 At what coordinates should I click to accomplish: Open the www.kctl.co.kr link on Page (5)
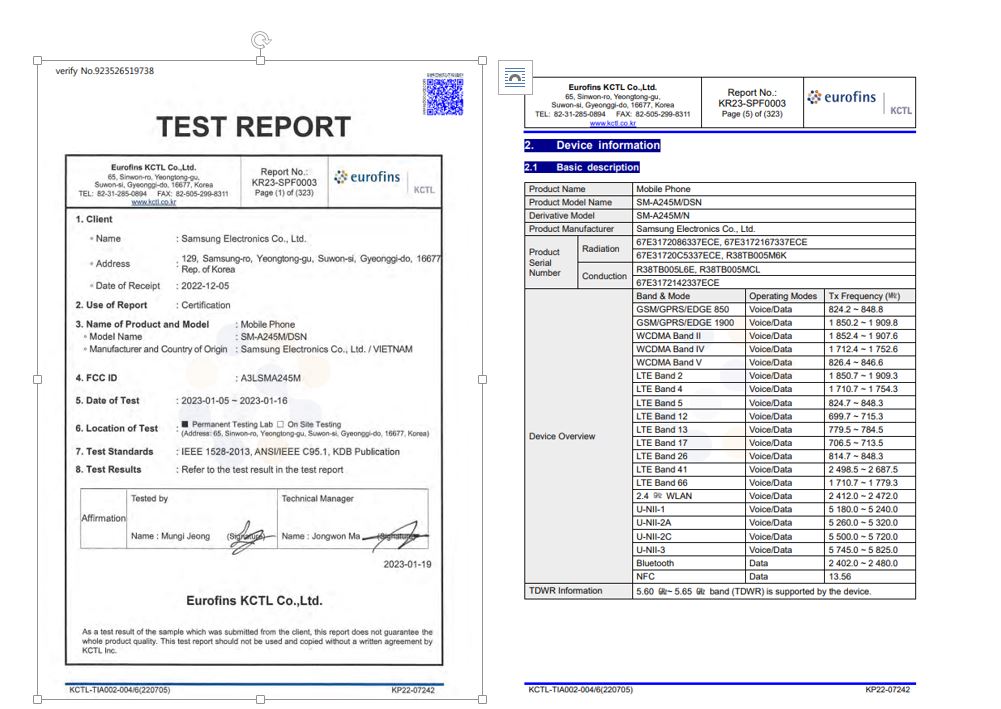coord(613,123)
